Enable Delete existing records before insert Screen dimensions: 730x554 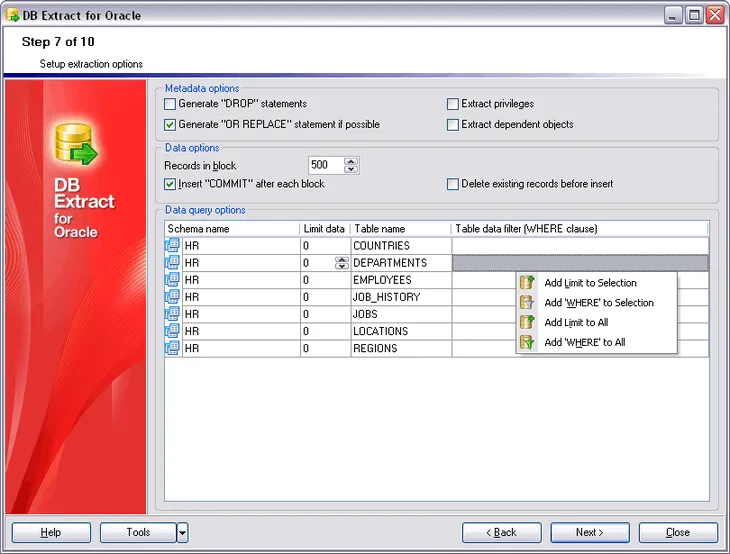pyautogui.click(x=453, y=184)
